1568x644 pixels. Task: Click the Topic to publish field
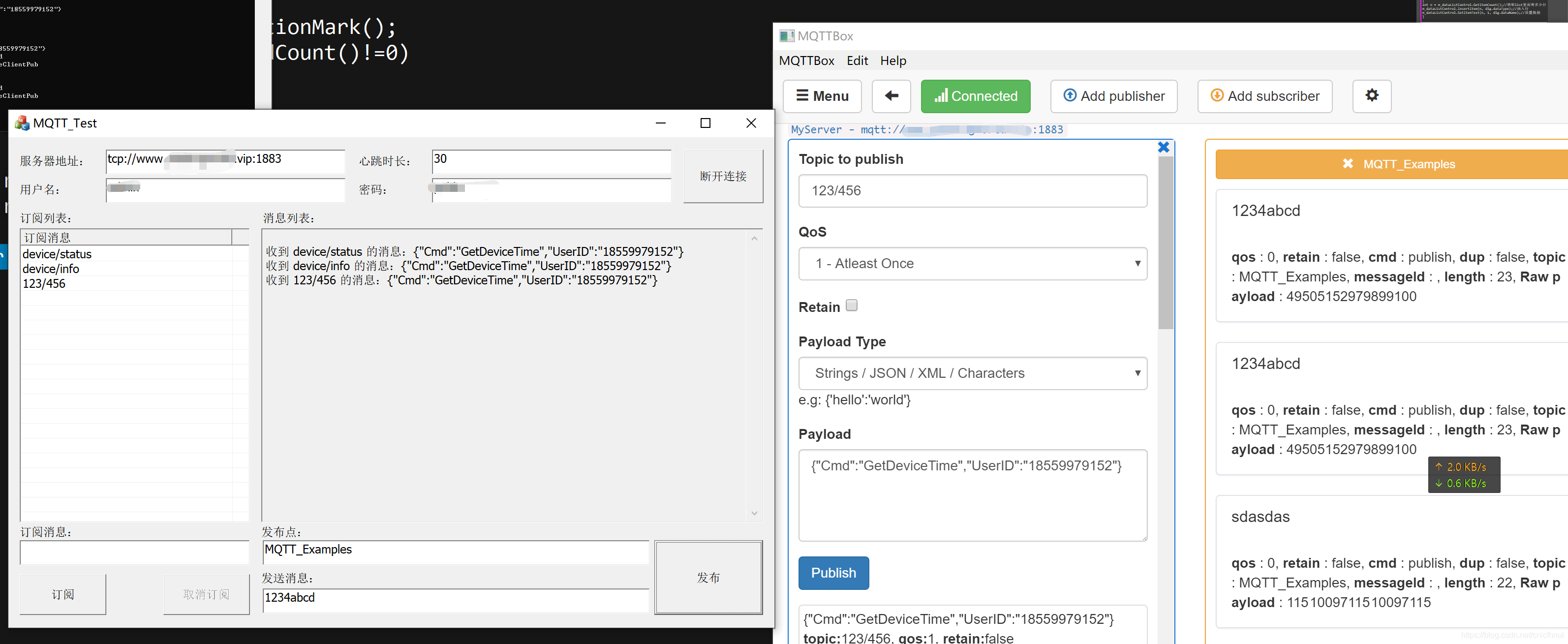(x=972, y=190)
